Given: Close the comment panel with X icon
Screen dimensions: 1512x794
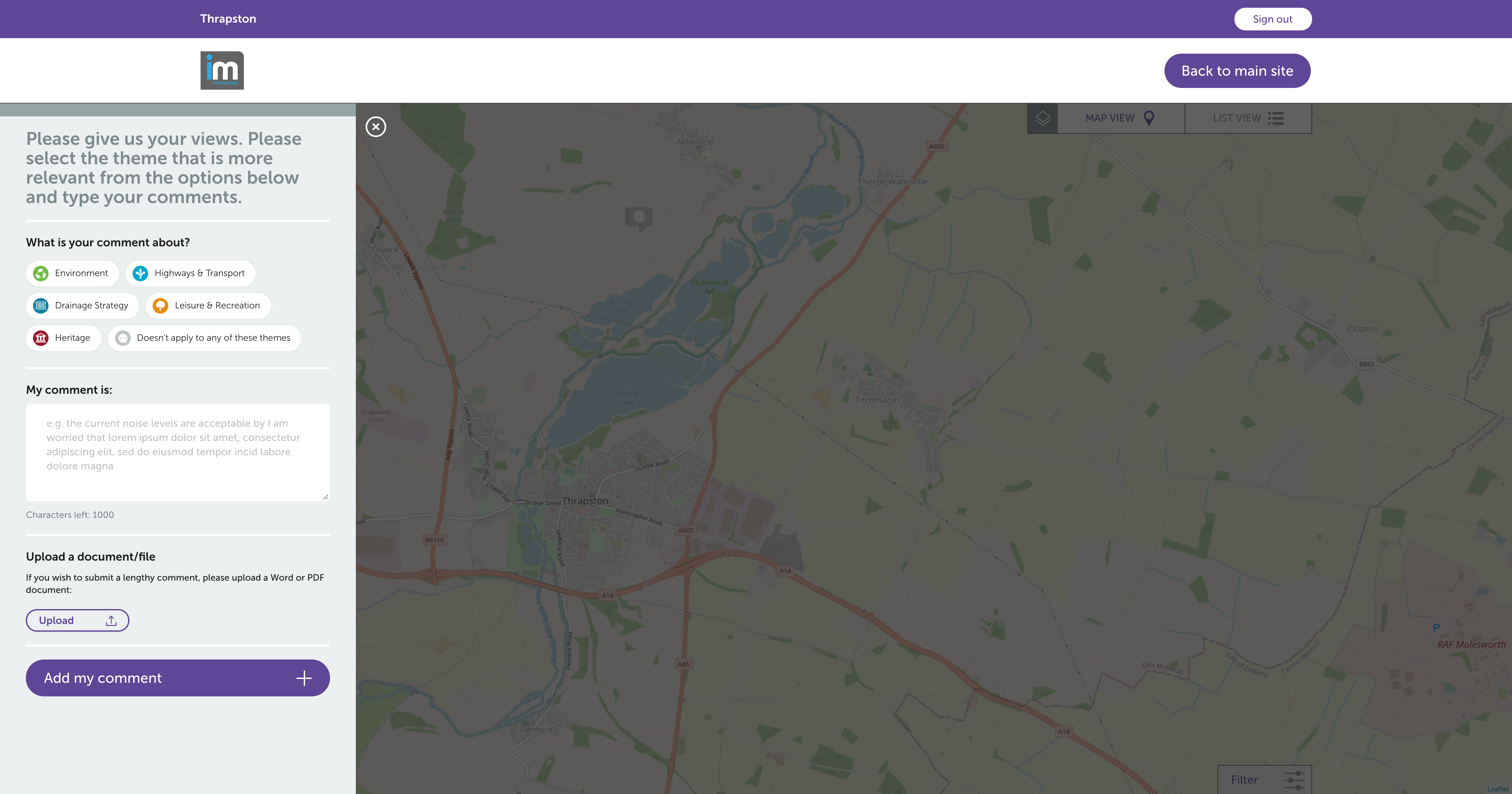Looking at the screenshot, I should [376, 127].
